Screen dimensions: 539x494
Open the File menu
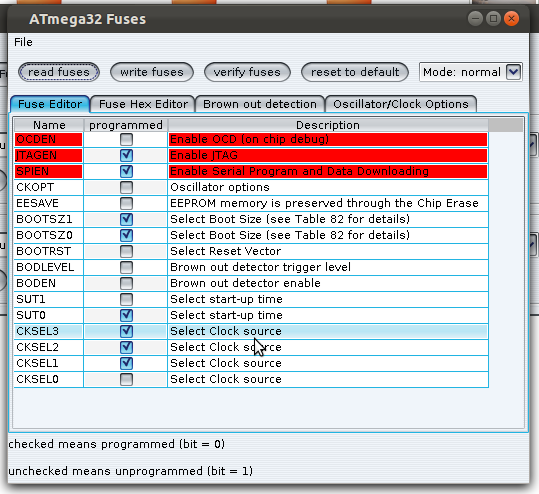pyautogui.click(x=23, y=42)
